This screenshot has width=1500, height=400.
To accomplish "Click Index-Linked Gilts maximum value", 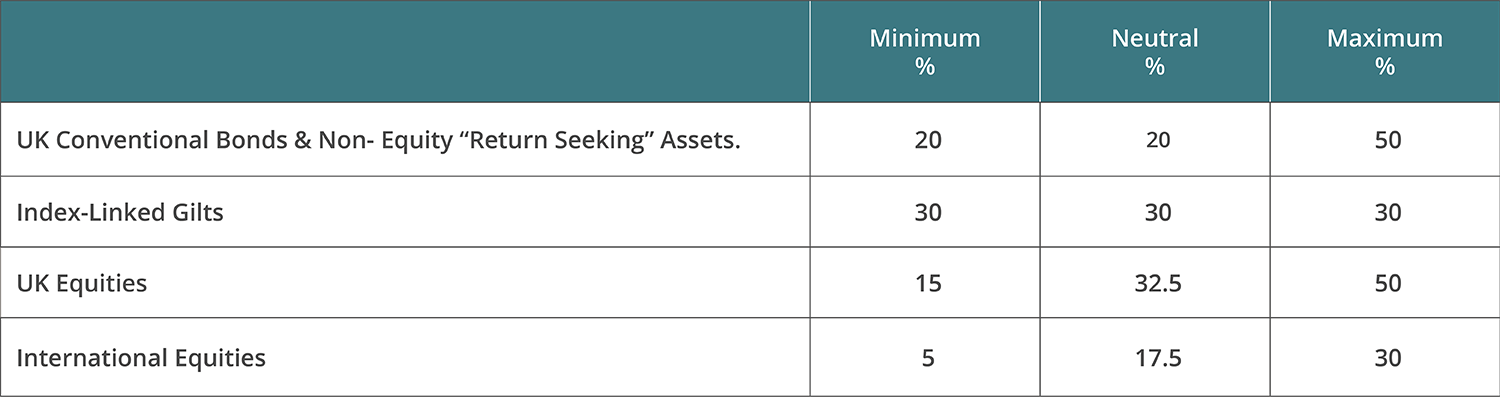I will click(x=1387, y=212).
